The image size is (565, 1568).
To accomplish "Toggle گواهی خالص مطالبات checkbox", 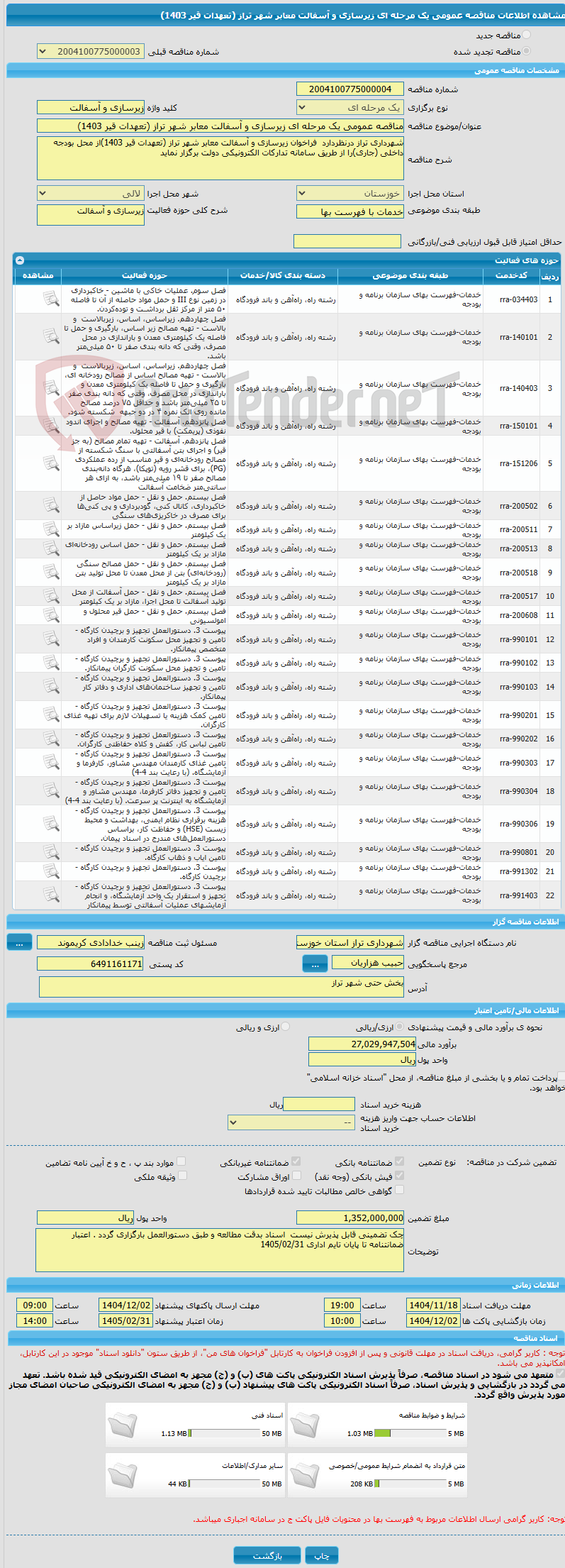I will click(399, 1190).
